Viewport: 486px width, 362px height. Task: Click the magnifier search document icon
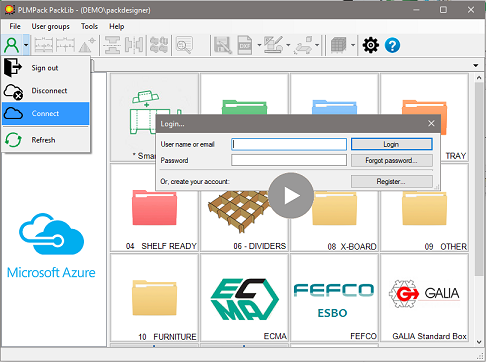click(184, 45)
